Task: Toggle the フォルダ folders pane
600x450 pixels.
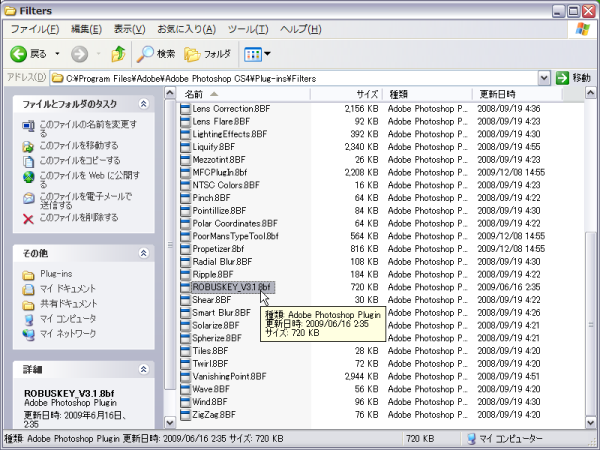Action: [208, 54]
